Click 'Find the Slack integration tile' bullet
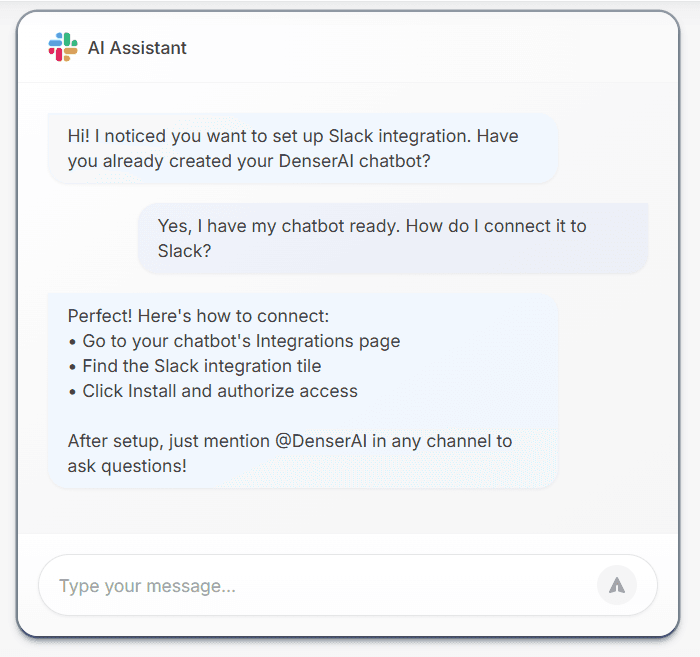The width and height of the screenshot is (700, 657). [195, 366]
